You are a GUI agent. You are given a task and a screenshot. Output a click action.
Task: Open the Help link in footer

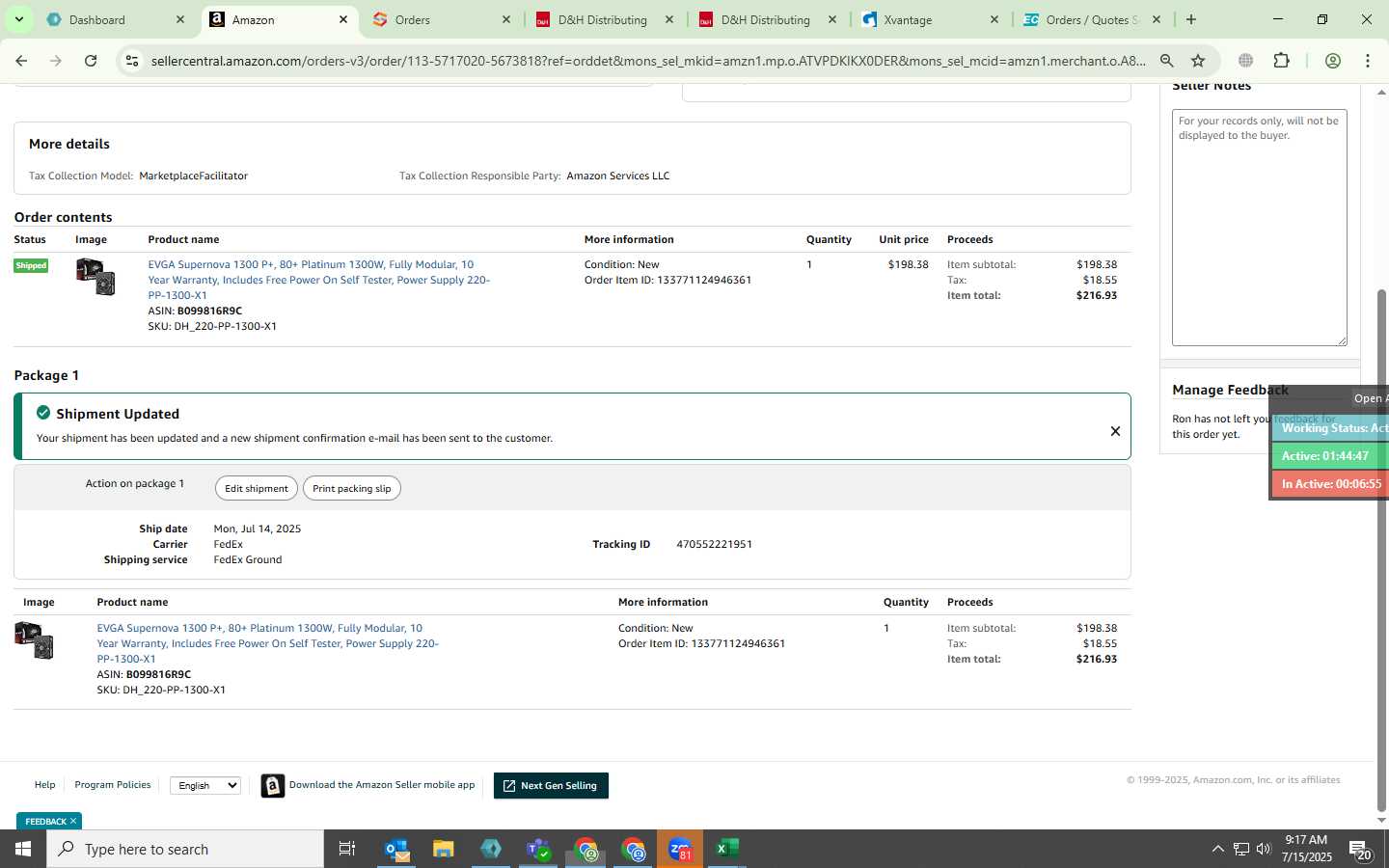click(44, 784)
